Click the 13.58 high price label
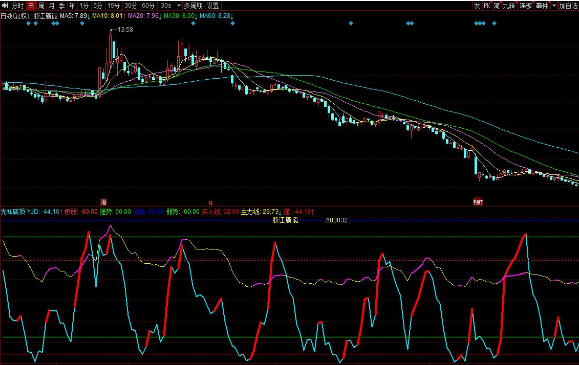579x365 pixels. coord(125,30)
